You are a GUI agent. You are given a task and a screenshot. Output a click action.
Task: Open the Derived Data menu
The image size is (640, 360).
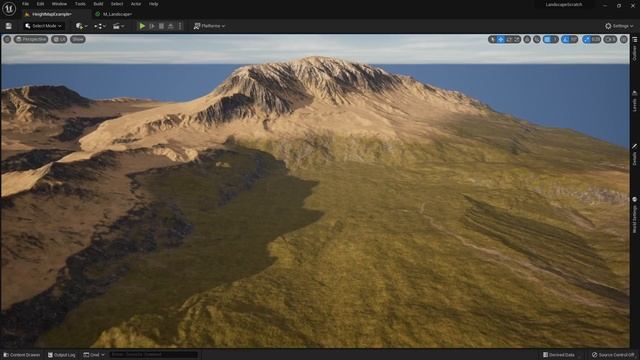(559, 355)
